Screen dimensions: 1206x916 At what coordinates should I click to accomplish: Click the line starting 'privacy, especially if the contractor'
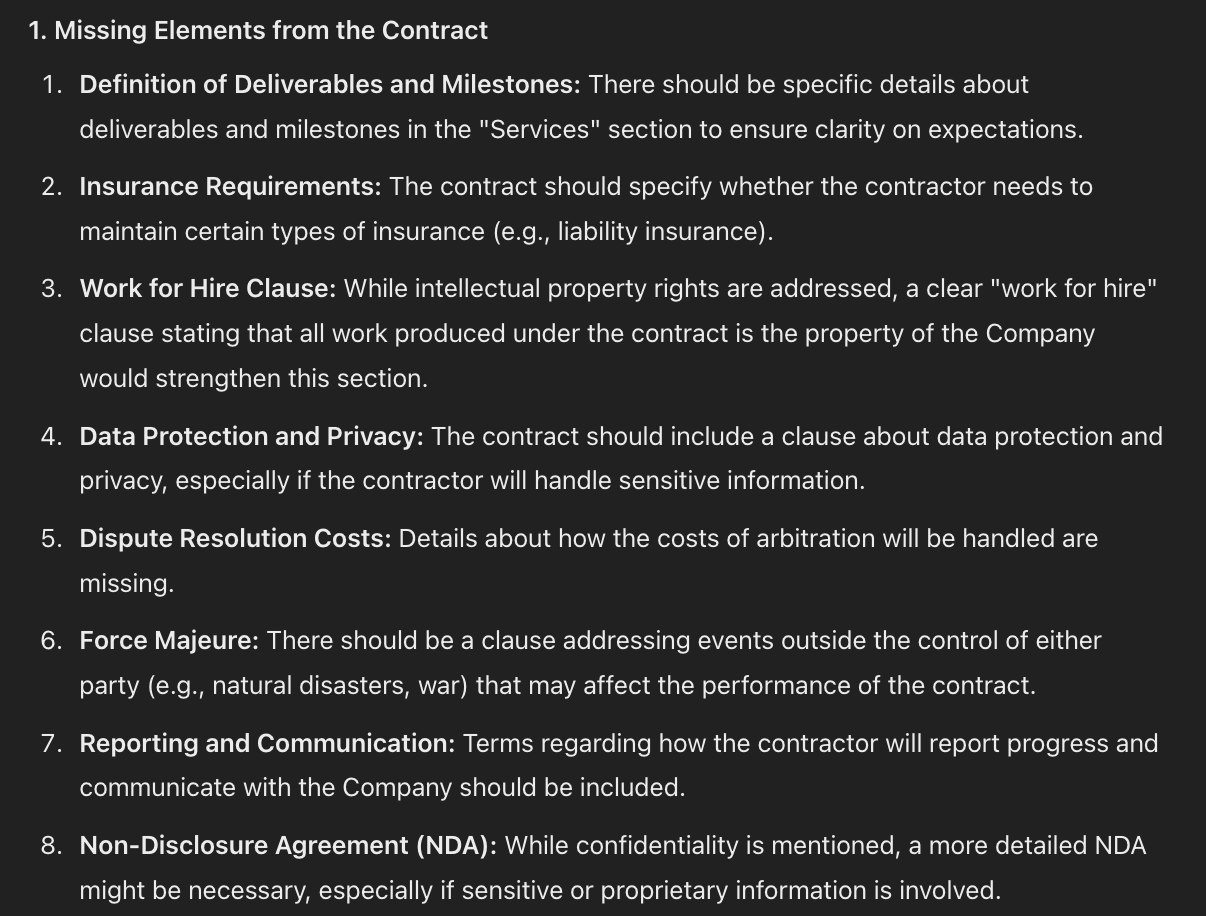472,481
